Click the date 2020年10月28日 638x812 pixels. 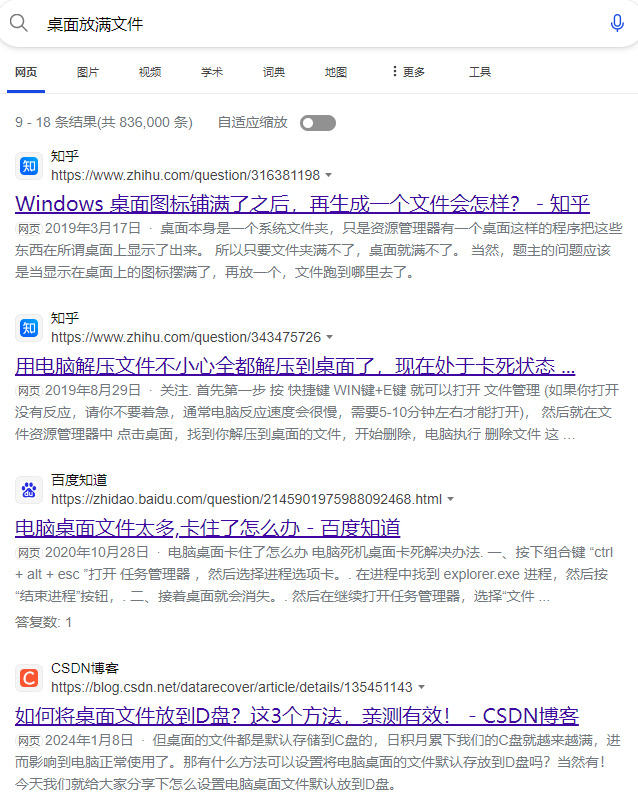[x=97, y=553]
